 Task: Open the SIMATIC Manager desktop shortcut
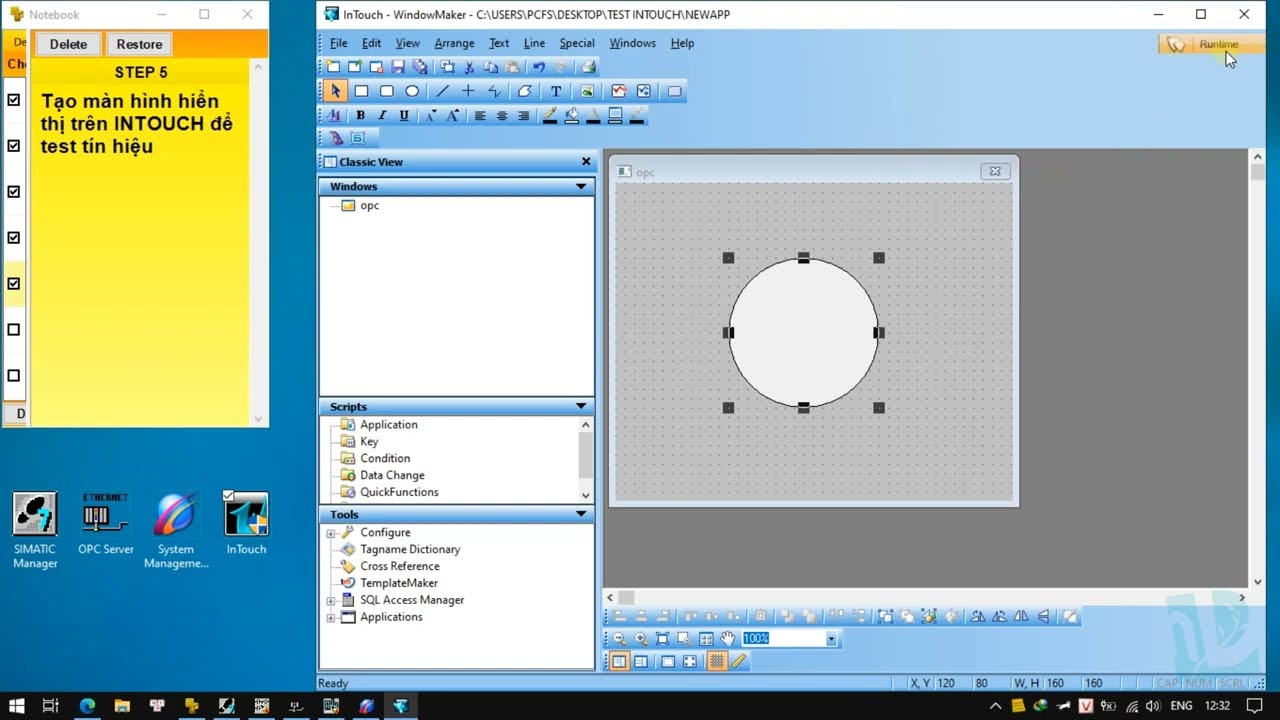click(x=35, y=531)
